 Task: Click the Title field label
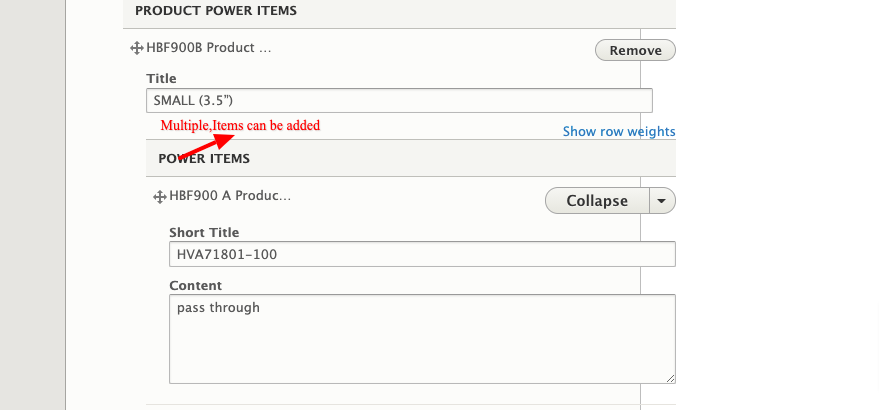click(x=161, y=79)
